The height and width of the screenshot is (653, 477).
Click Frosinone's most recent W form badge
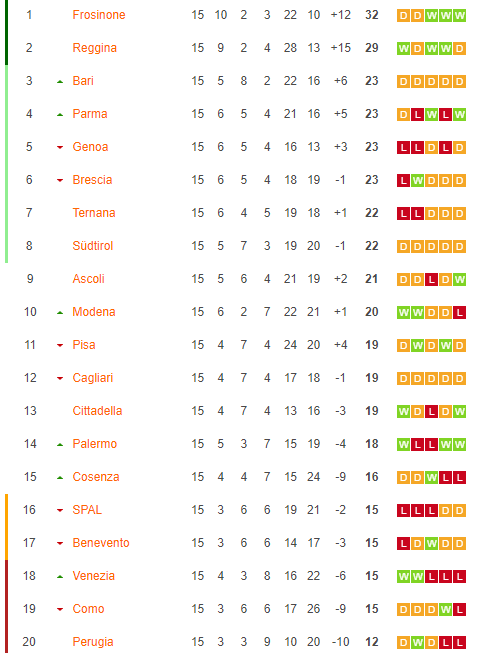point(460,16)
